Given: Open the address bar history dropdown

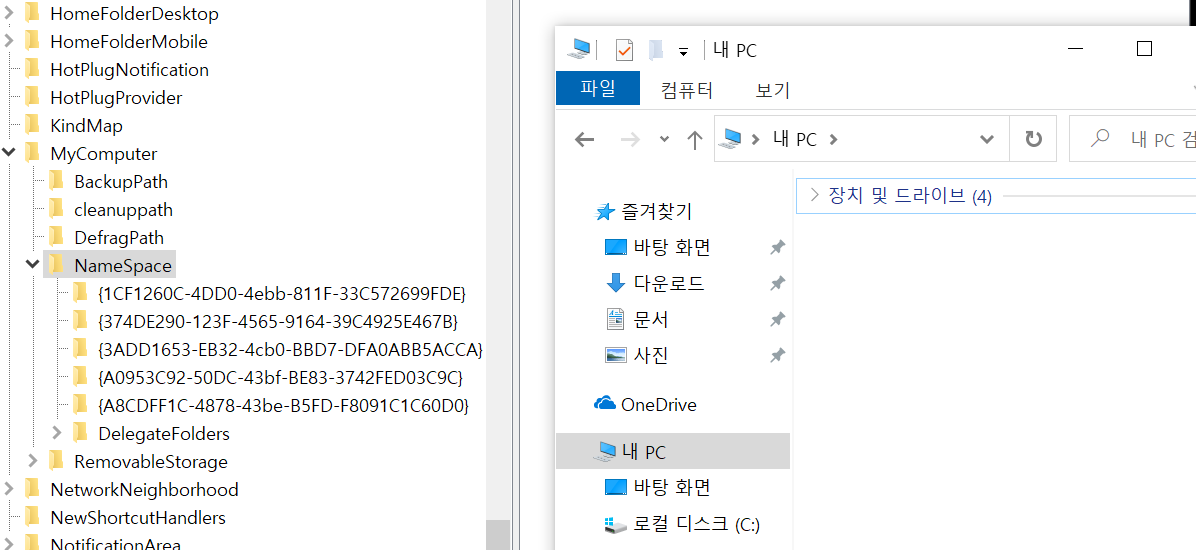Looking at the screenshot, I should (x=987, y=140).
